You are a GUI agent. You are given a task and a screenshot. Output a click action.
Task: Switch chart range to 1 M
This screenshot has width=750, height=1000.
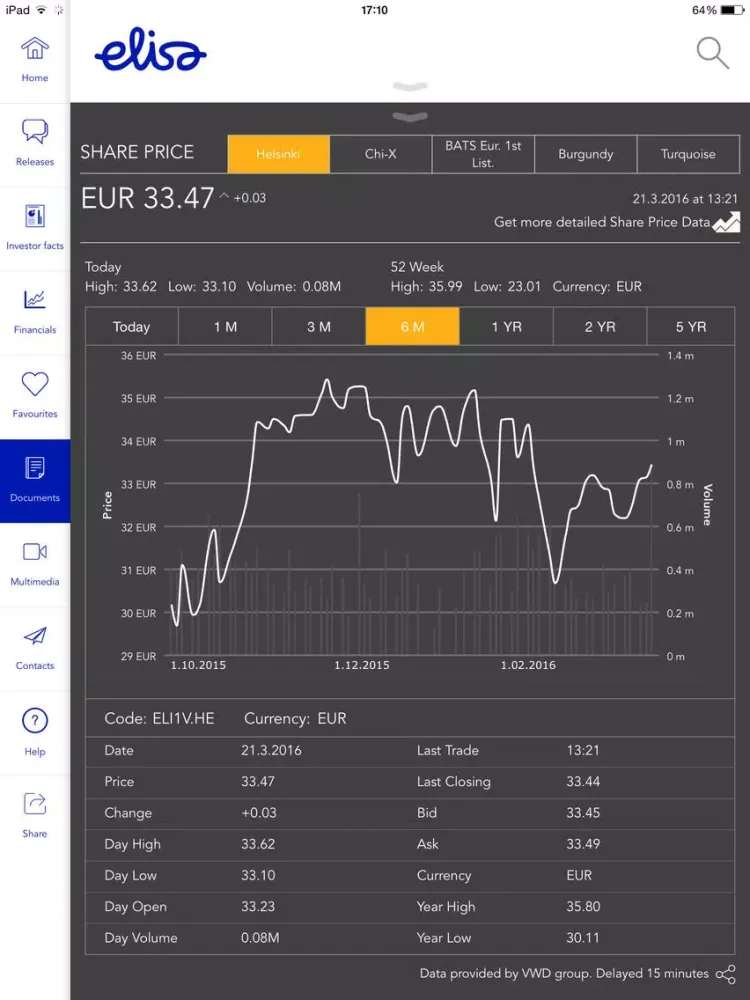[225, 327]
